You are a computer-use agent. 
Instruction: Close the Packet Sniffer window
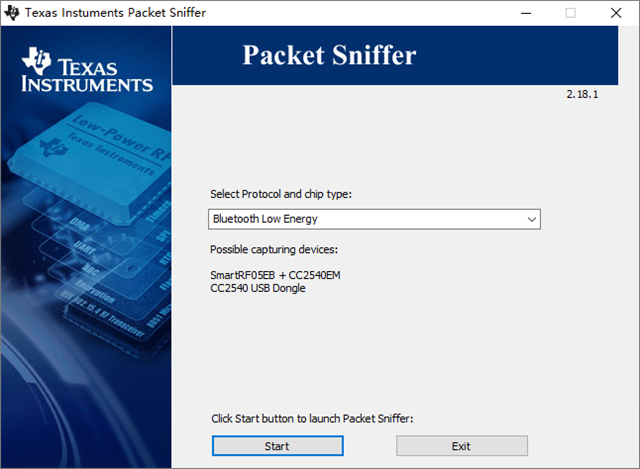(x=616, y=13)
